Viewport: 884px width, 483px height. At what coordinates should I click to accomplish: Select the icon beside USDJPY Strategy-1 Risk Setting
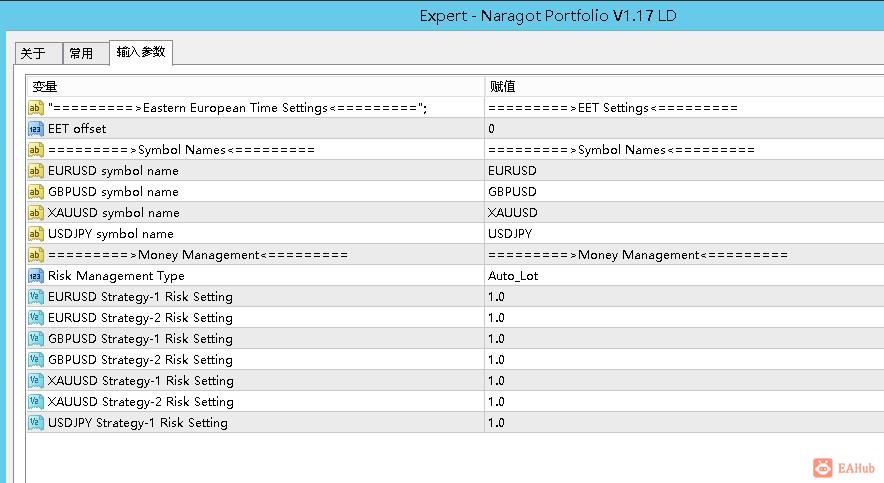[36, 423]
